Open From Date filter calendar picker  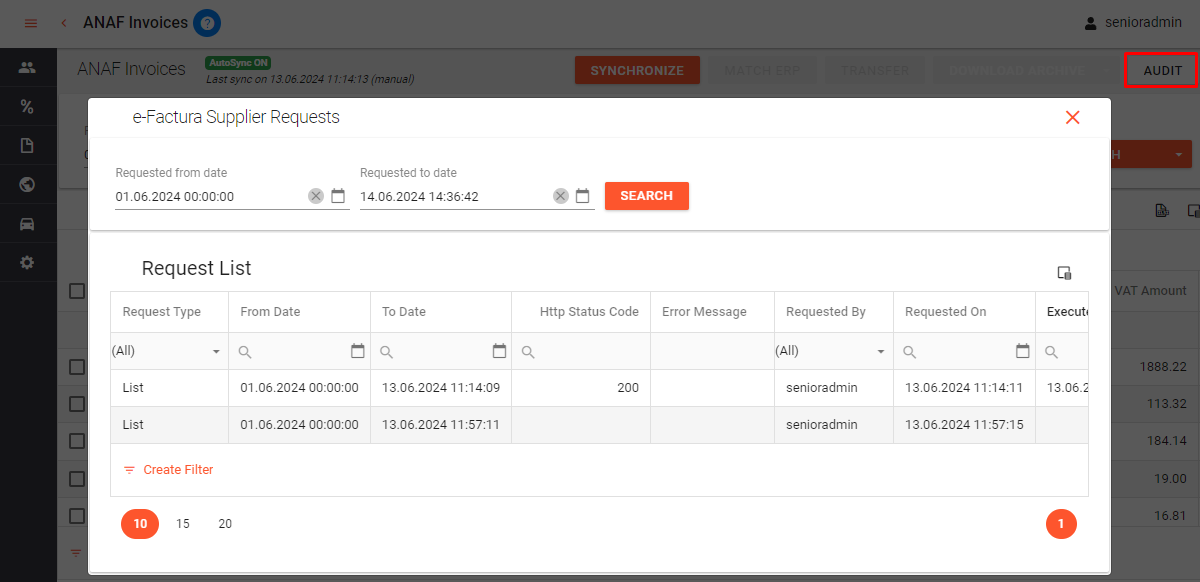click(x=358, y=351)
